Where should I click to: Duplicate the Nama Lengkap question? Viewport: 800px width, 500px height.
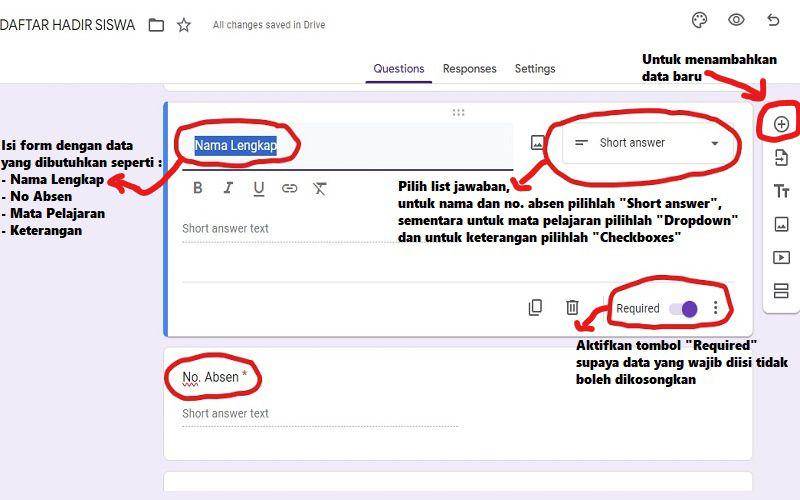coord(535,308)
